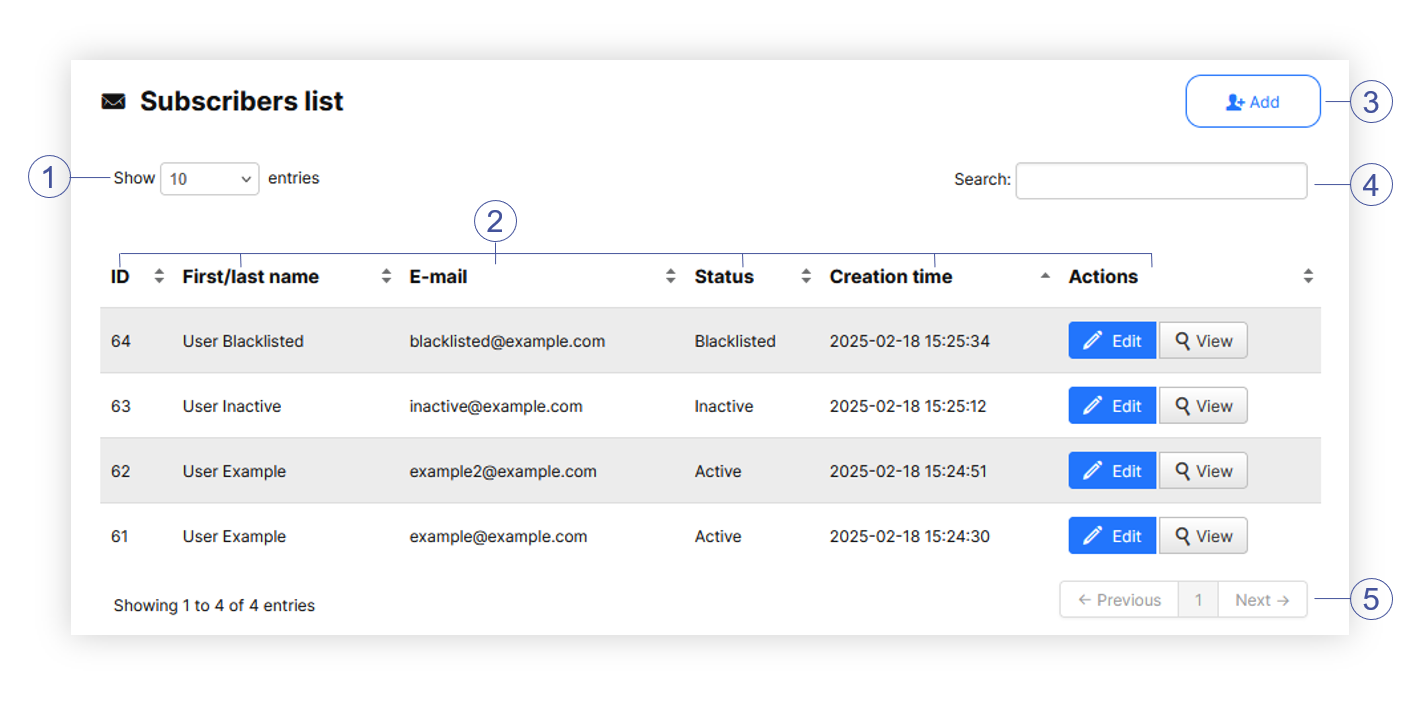Edit the inactive@example.com subscriber
1414x703 pixels.
tap(1111, 406)
